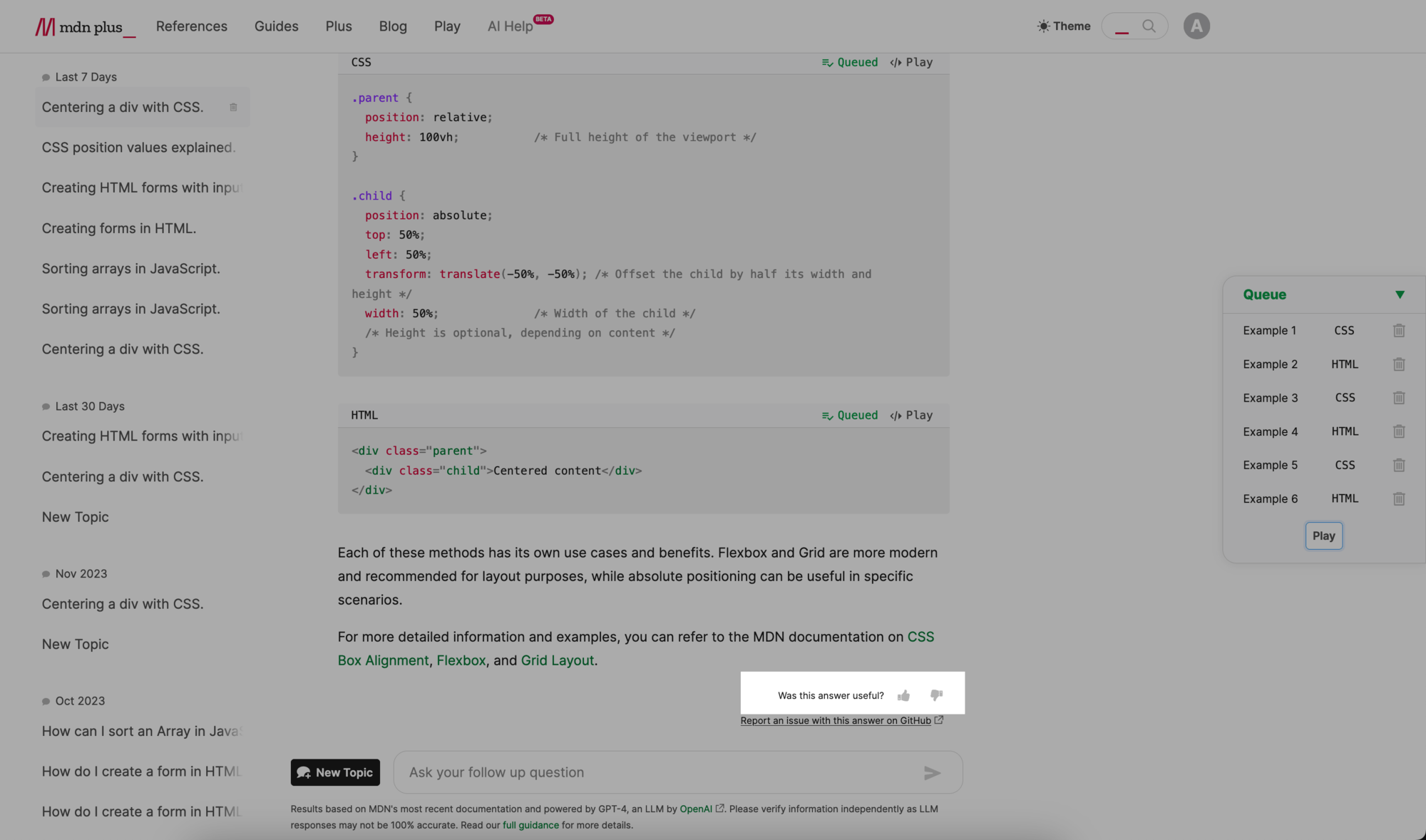Click the thumbs up feedback icon
Screen dimensions: 1426x840
(x=903, y=695)
